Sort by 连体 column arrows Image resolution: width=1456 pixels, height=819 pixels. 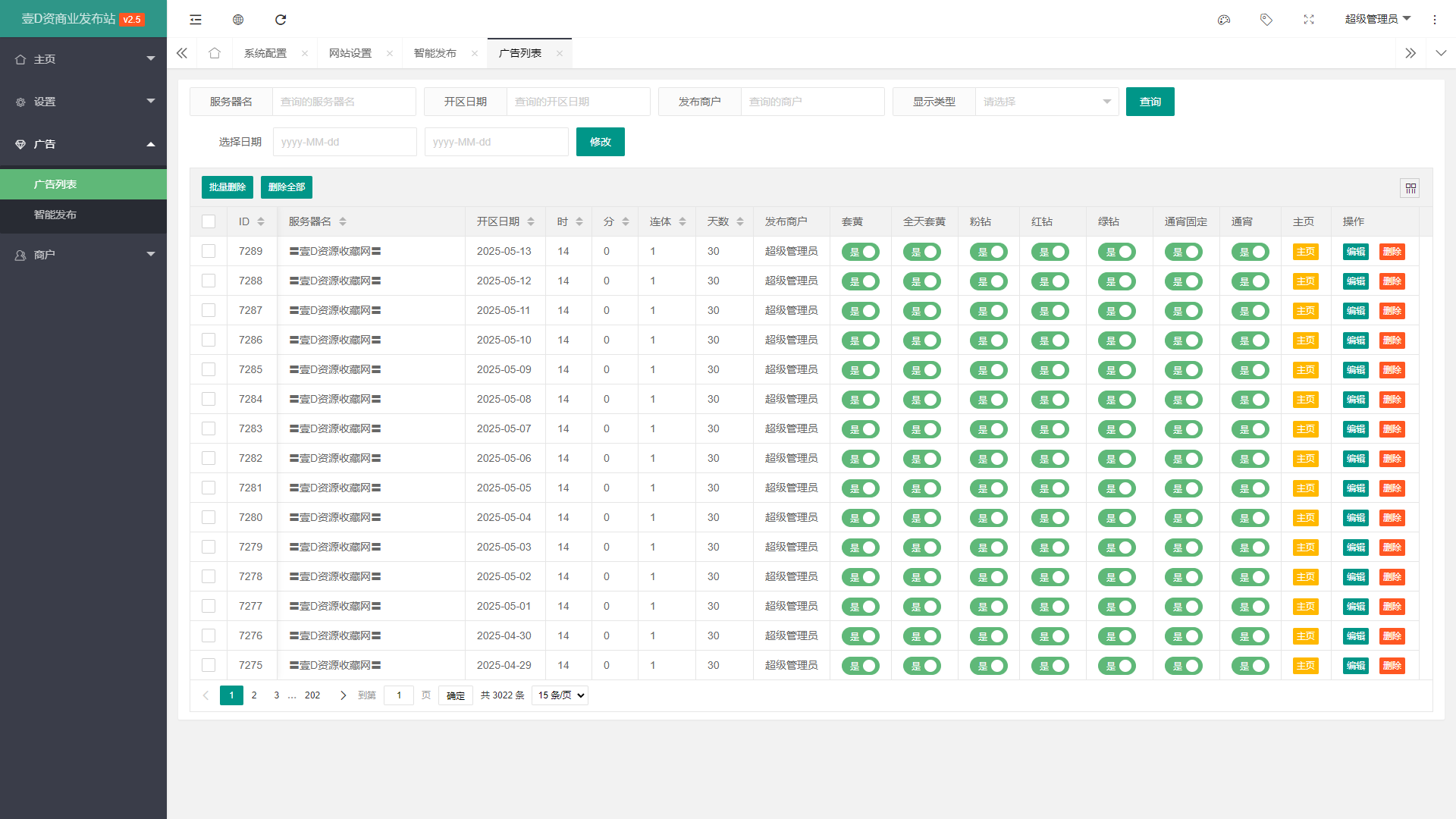(682, 221)
